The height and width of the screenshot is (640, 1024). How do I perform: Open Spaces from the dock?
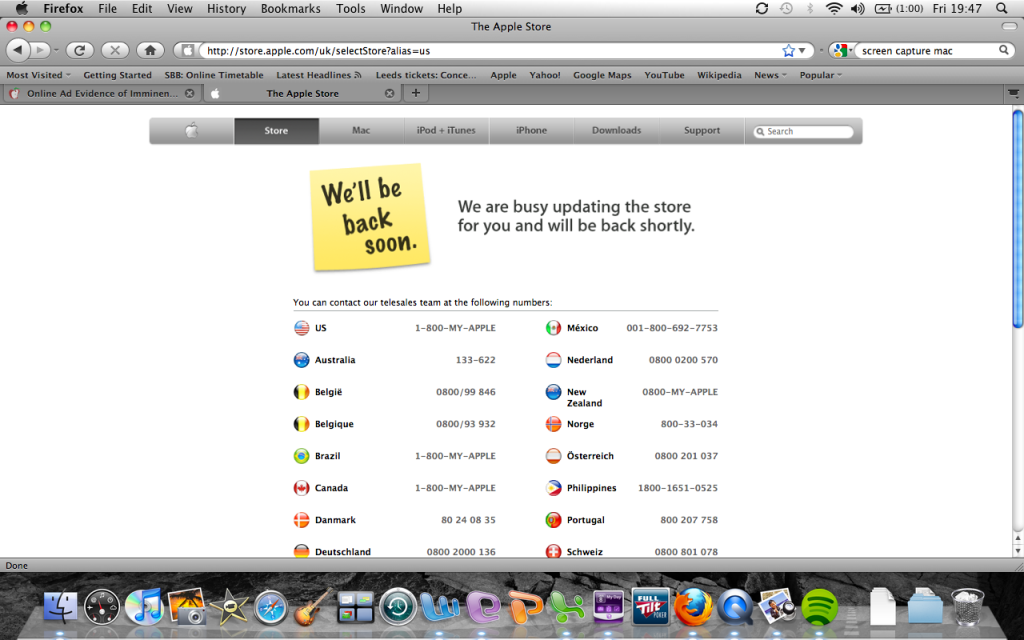(355, 607)
